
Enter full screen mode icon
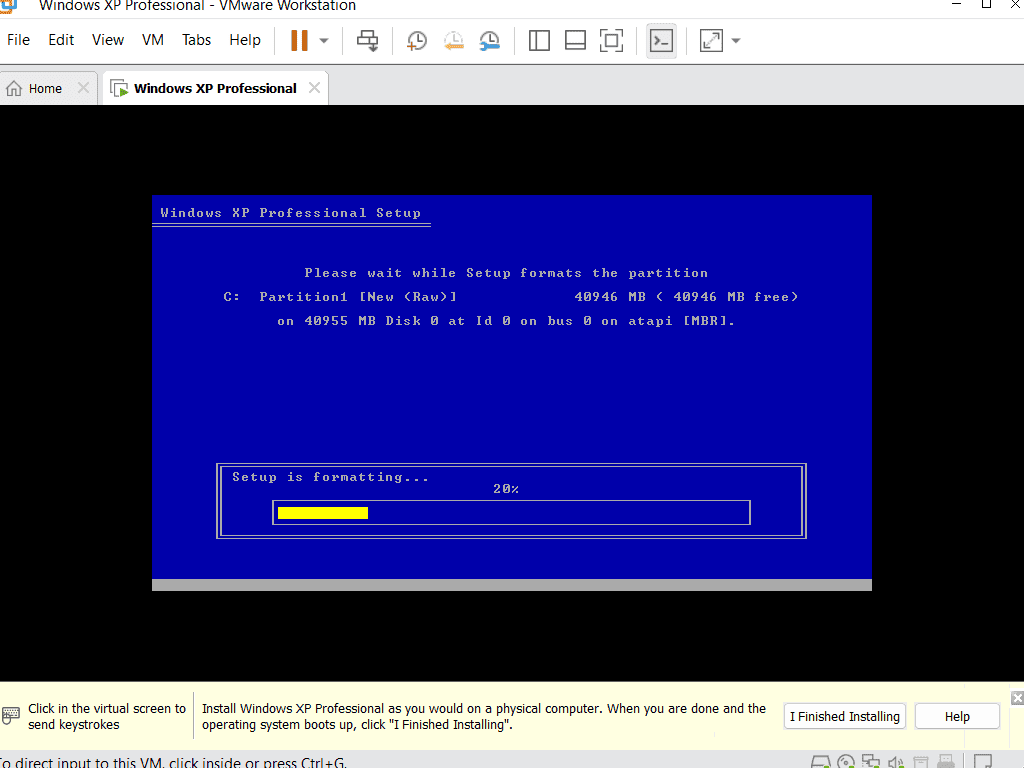[611, 40]
